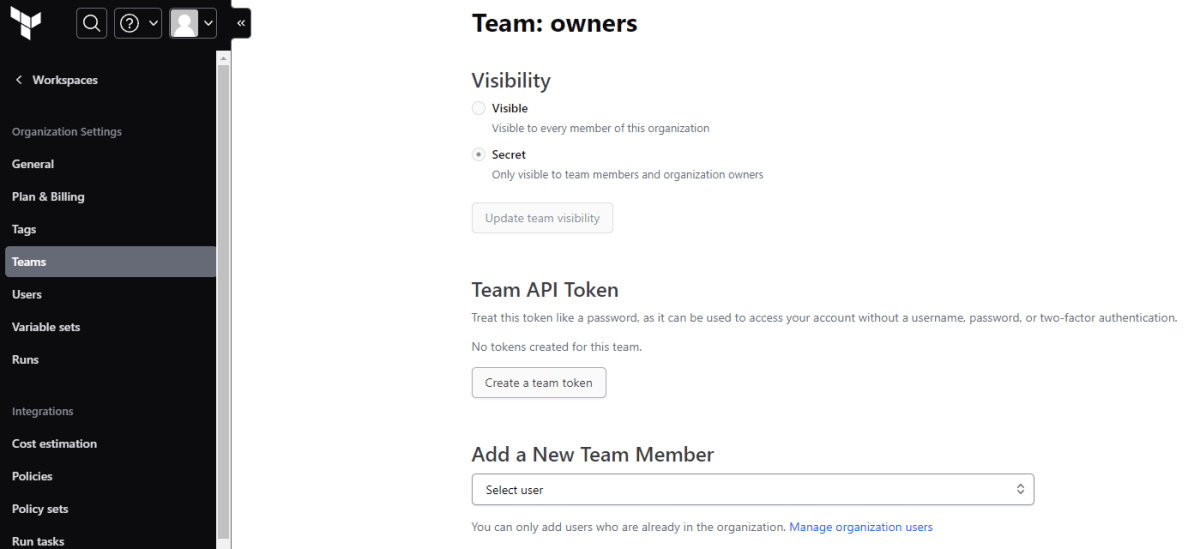The width and height of the screenshot is (1200, 549).
Task: Open the search magnifier icon
Action: coord(91,23)
